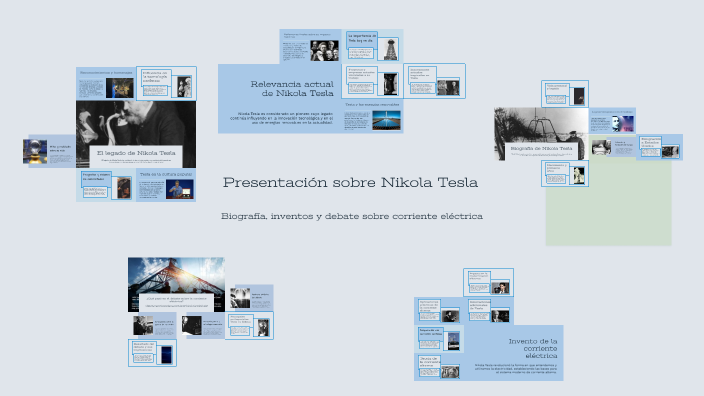Open the middle debate slide with the dark photo
This screenshot has width=704, height=396.
203,326
